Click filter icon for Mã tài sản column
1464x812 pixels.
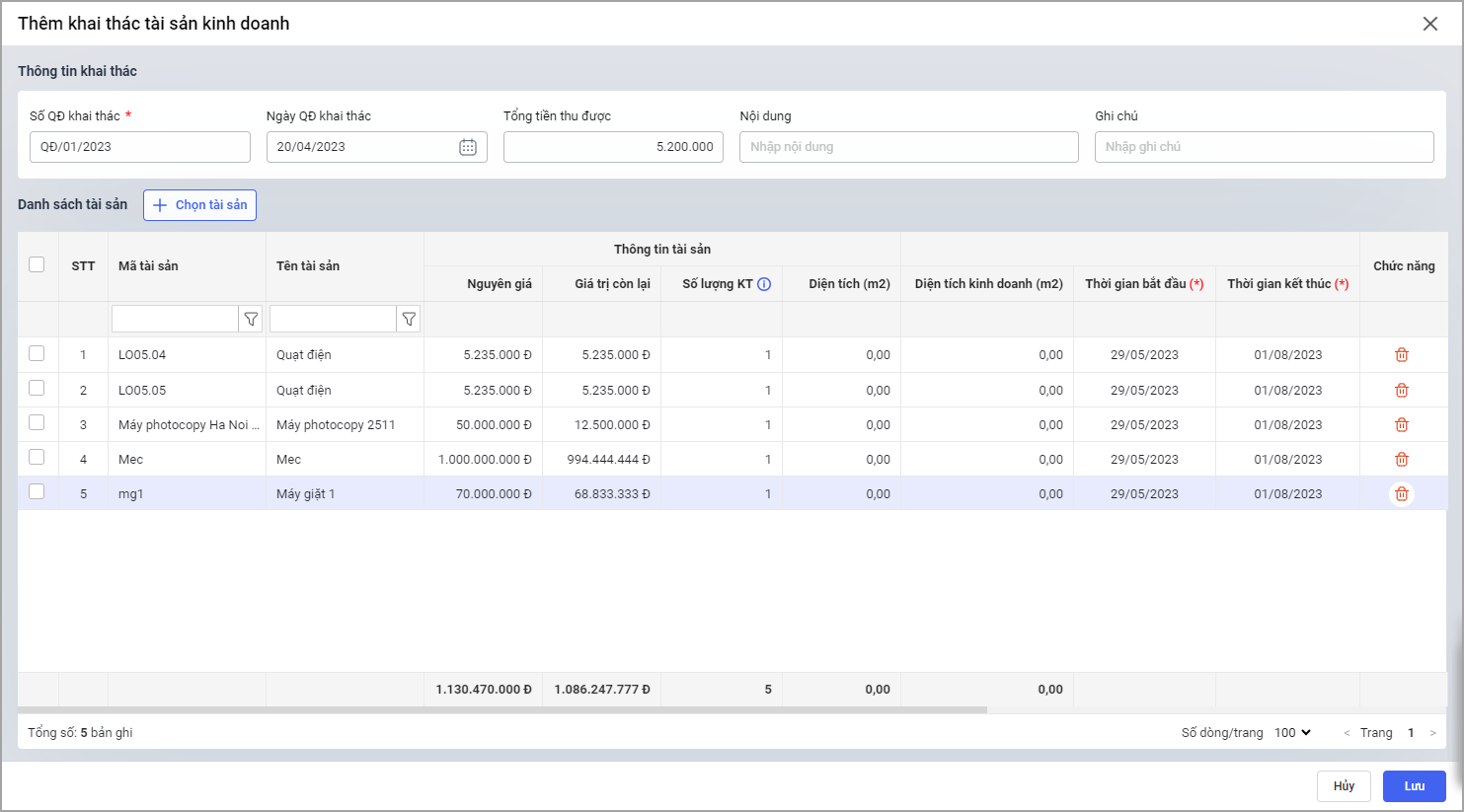251,319
